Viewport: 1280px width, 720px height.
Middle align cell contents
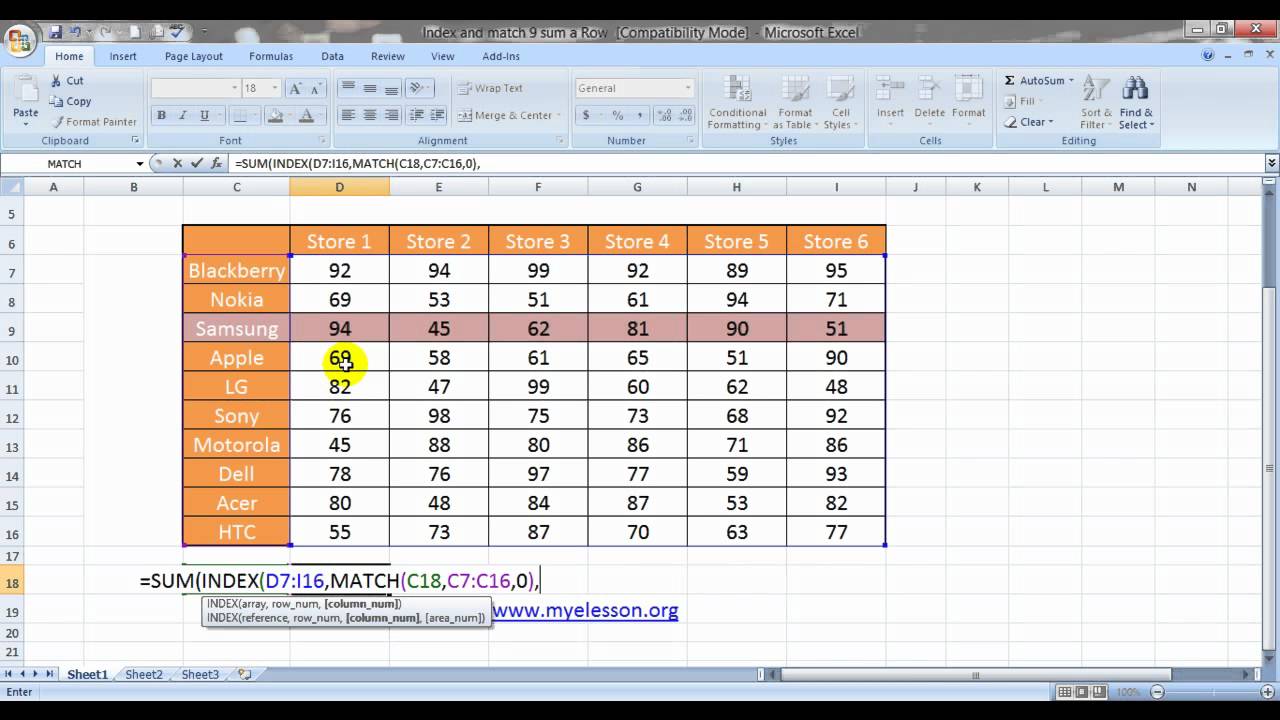[x=369, y=88]
